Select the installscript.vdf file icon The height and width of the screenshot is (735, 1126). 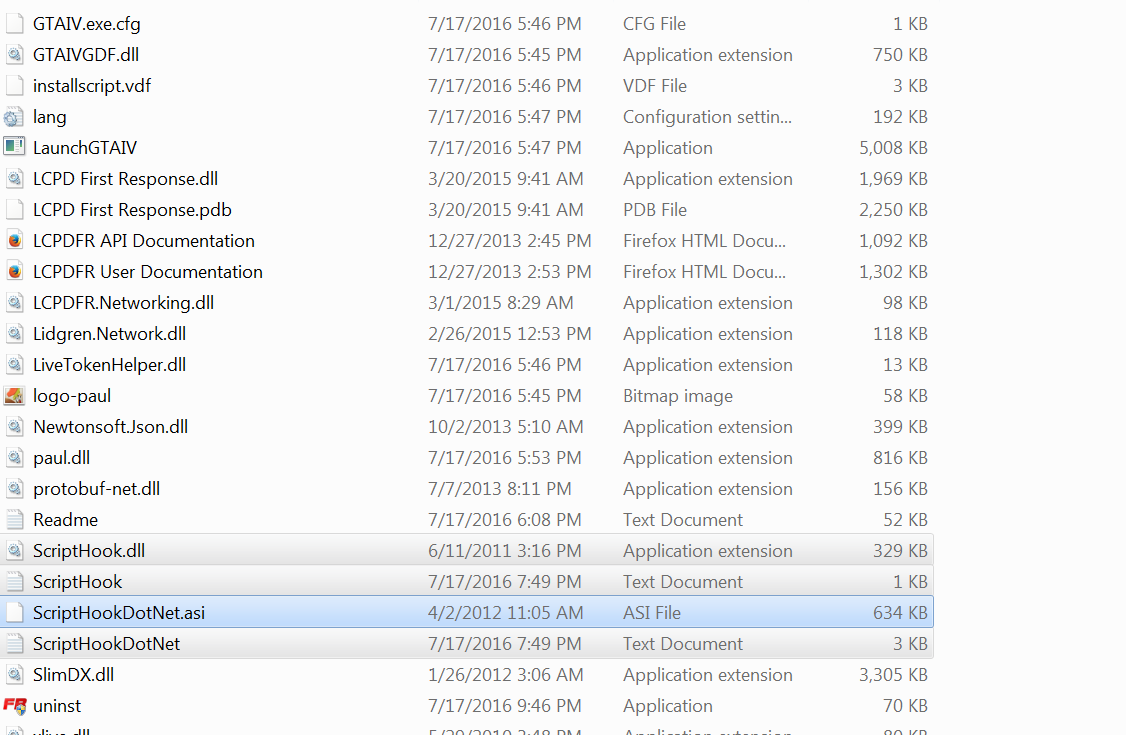click(x=14, y=85)
